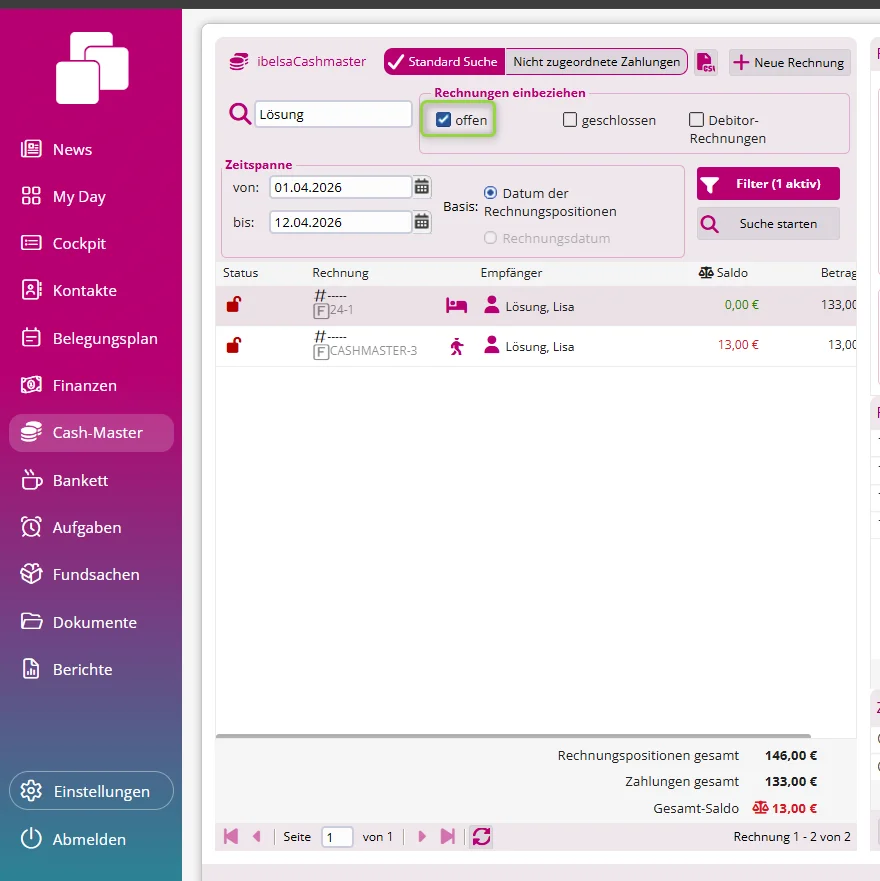Click the Neue Rechnung button
This screenshot has width=880, height=881.
point(790,62)
